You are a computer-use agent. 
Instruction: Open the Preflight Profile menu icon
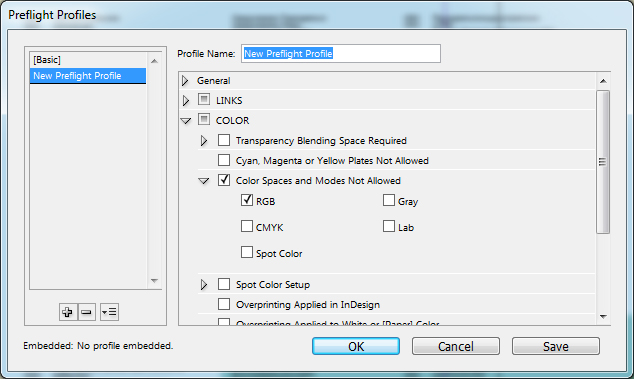(109, 312)
